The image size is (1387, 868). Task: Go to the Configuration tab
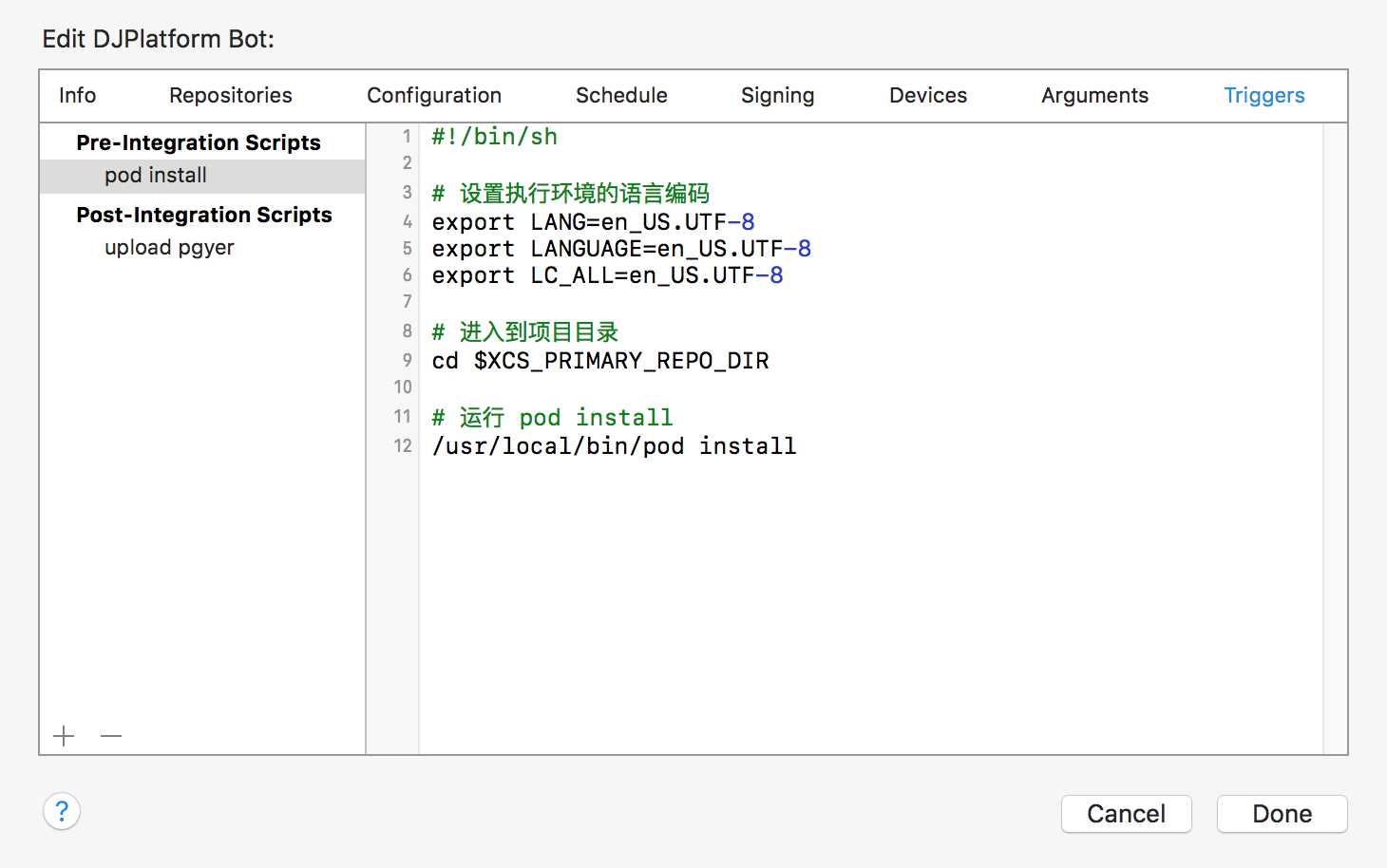[x=434, y=95]
